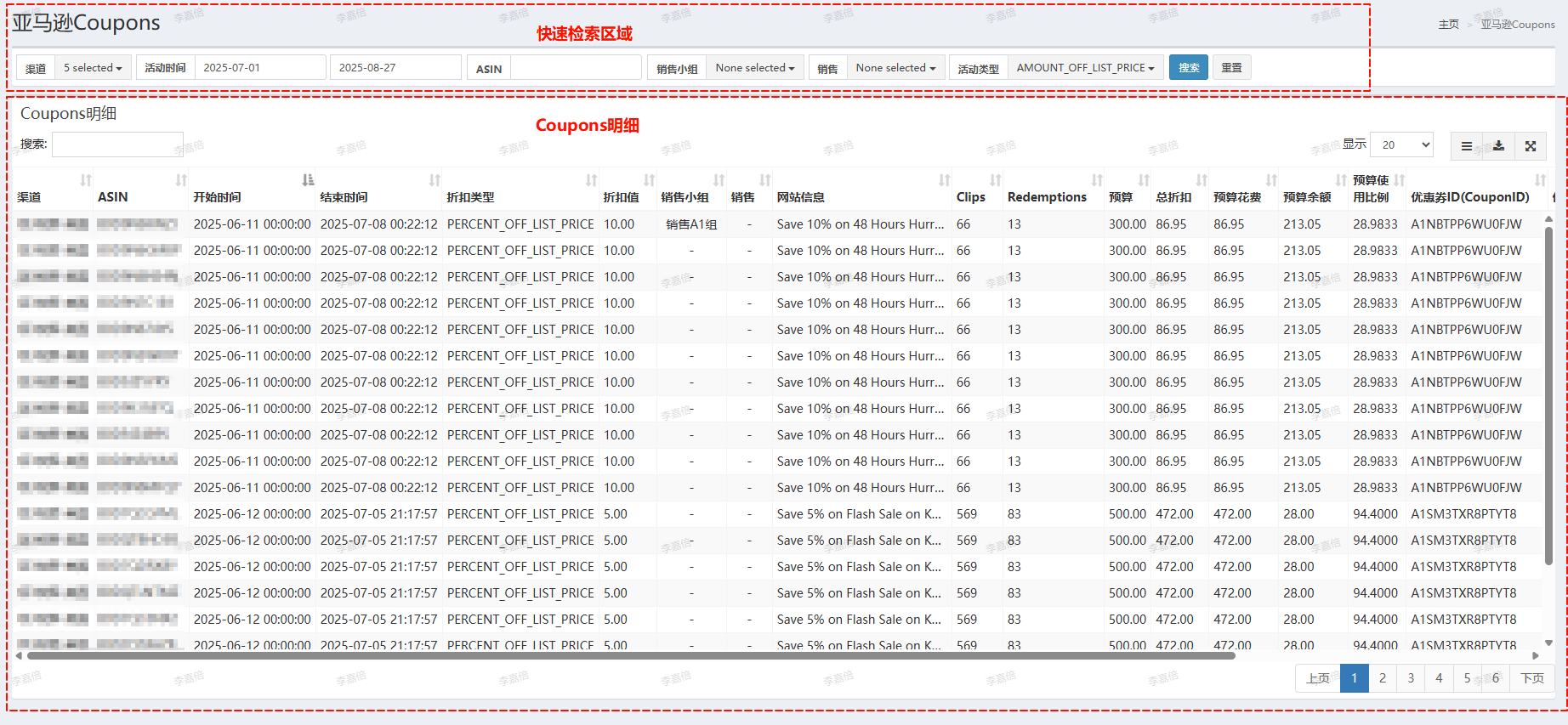Screen dimensions: 1568x725
Task: Click the 网站信息 column header text
Action: (800, 197)
